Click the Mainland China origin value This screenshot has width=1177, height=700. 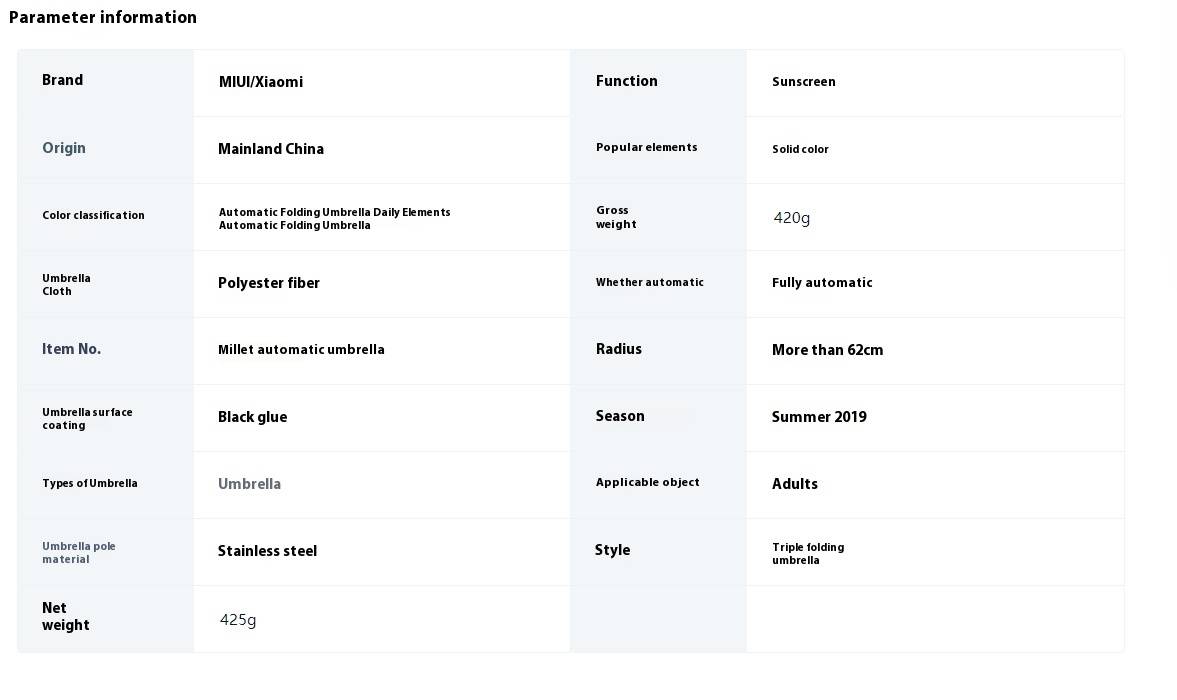coord(271,149)
